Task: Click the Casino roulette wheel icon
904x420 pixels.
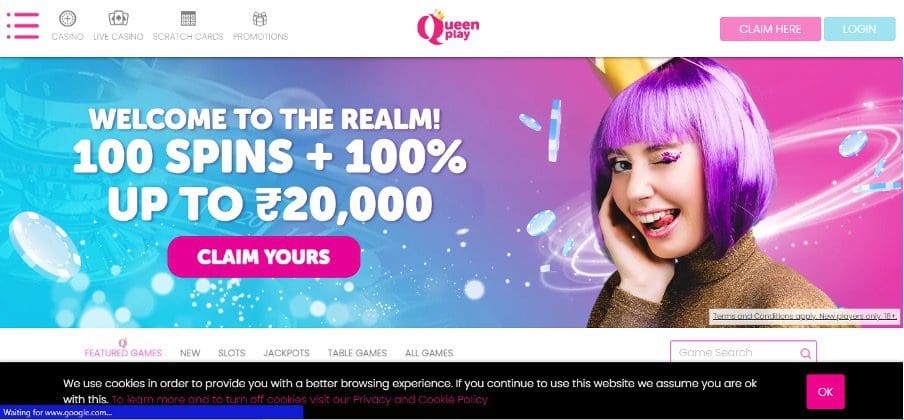Action: click(67, 18)
